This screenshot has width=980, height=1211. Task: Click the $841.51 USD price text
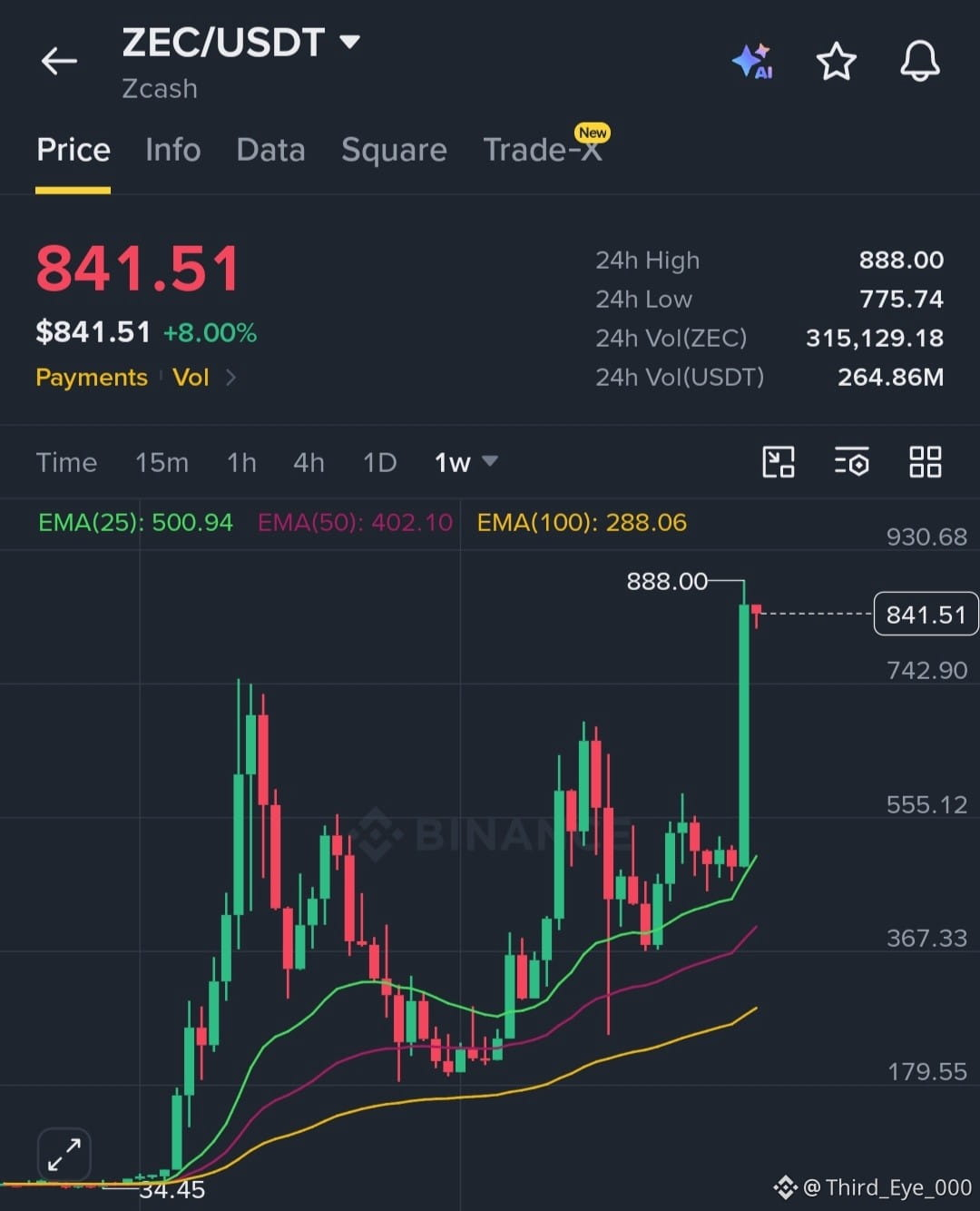click(x=93, y=331)
